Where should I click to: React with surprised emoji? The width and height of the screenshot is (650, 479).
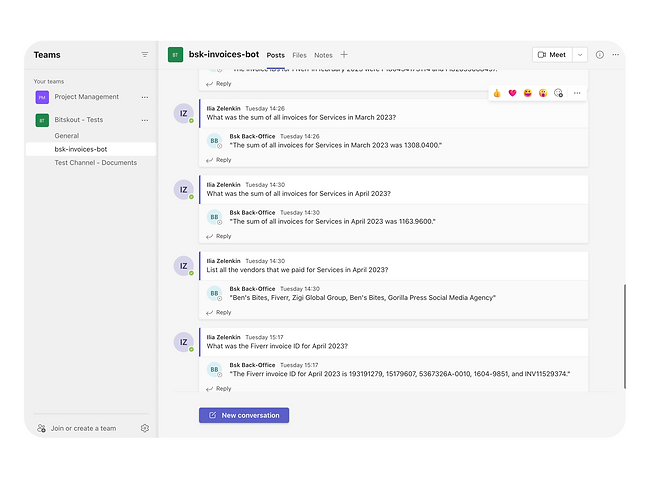(x=543, y=93)
